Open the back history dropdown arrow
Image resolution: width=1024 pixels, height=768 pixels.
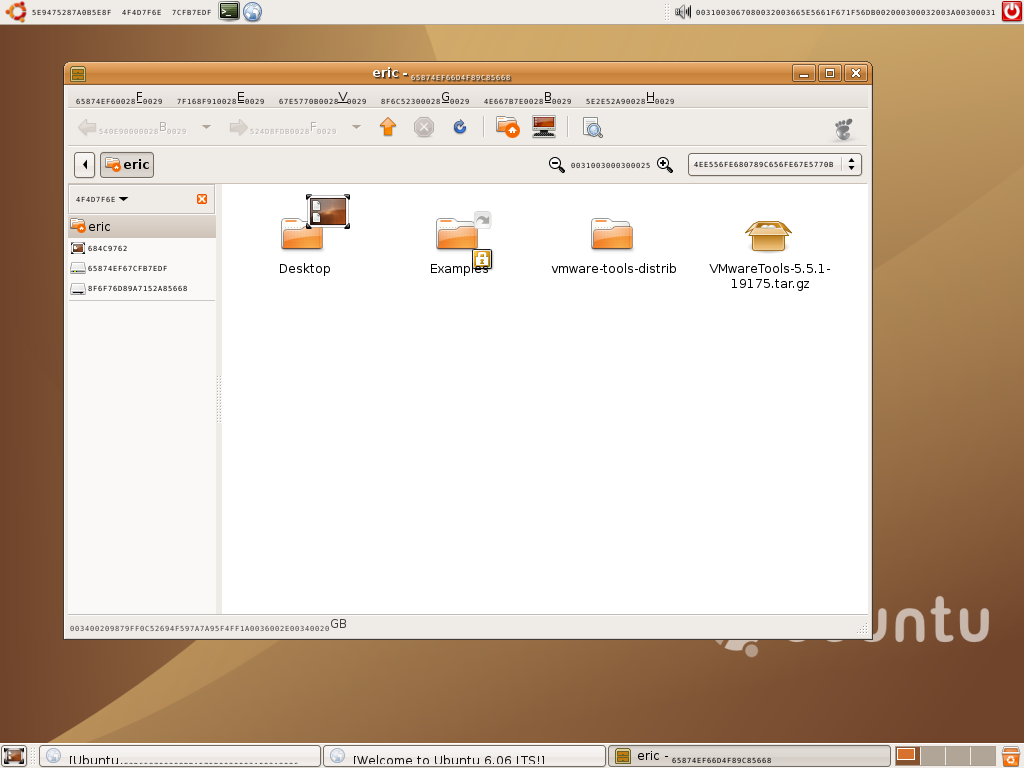[206, 127]
